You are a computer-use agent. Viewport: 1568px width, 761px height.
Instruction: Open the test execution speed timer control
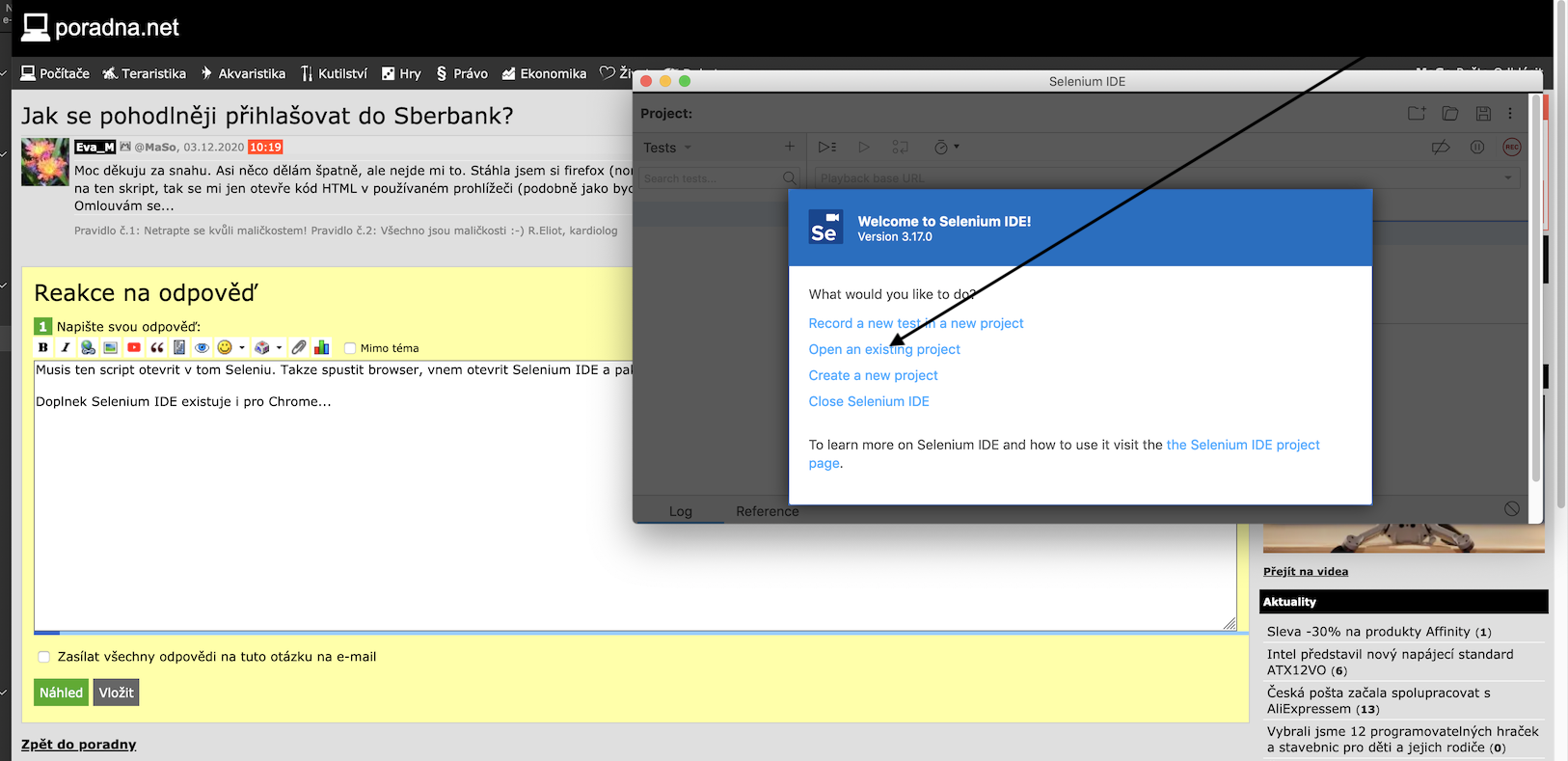coord(946,147)
